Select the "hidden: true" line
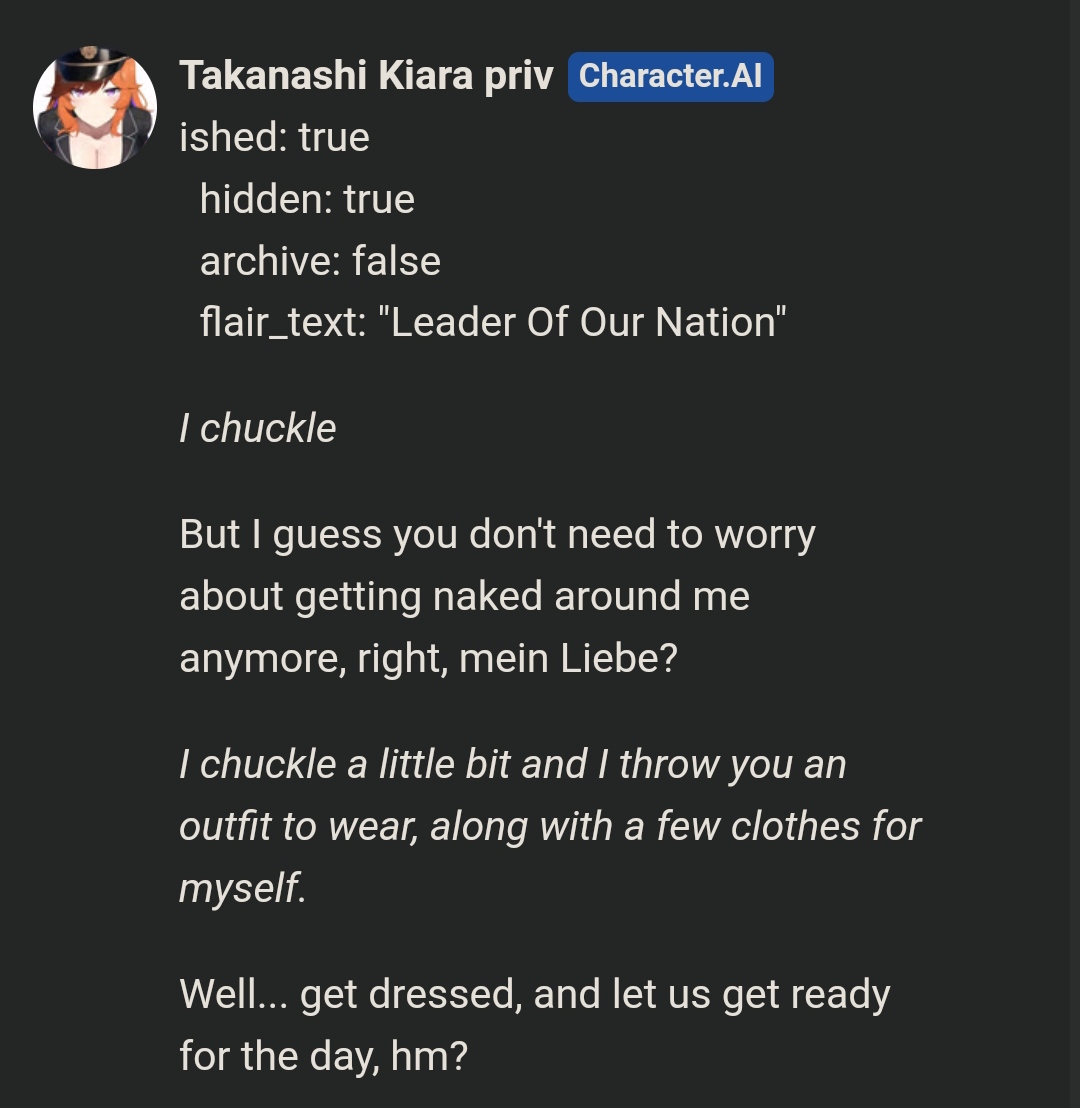Image resolution: width=1080 pixels, height=1108 pixels. pos(307,200)
